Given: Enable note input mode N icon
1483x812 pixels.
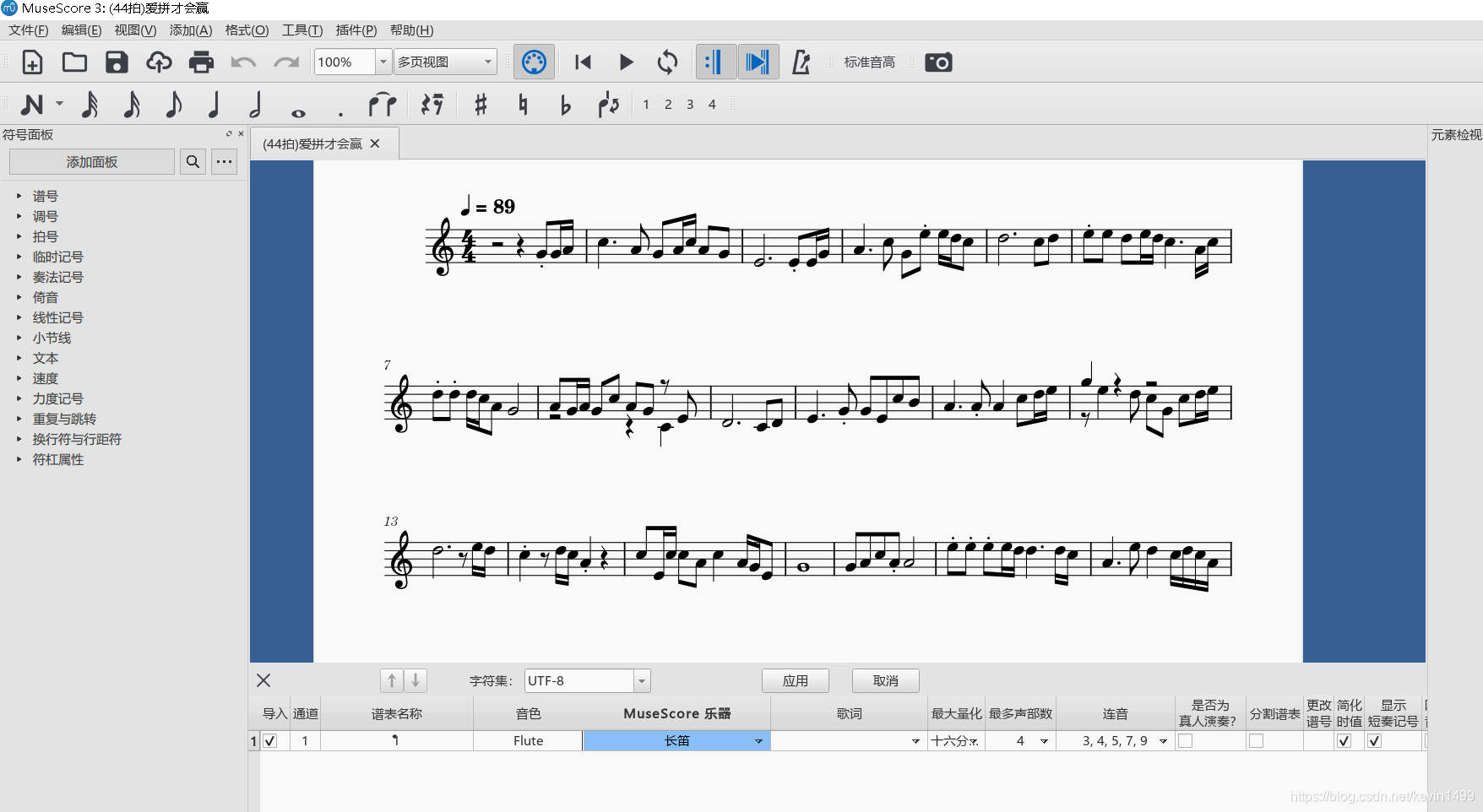Looking at the screenshot, I should click(32, 105).
